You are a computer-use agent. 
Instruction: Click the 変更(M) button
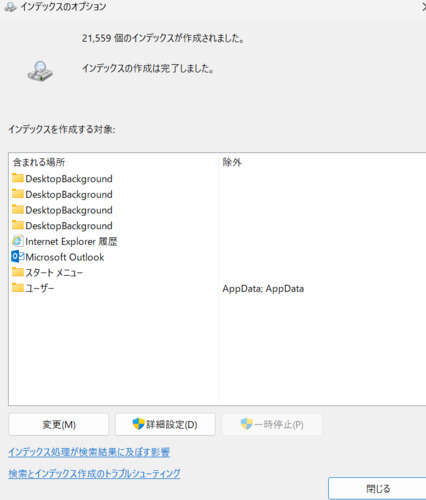pos(59,424)
